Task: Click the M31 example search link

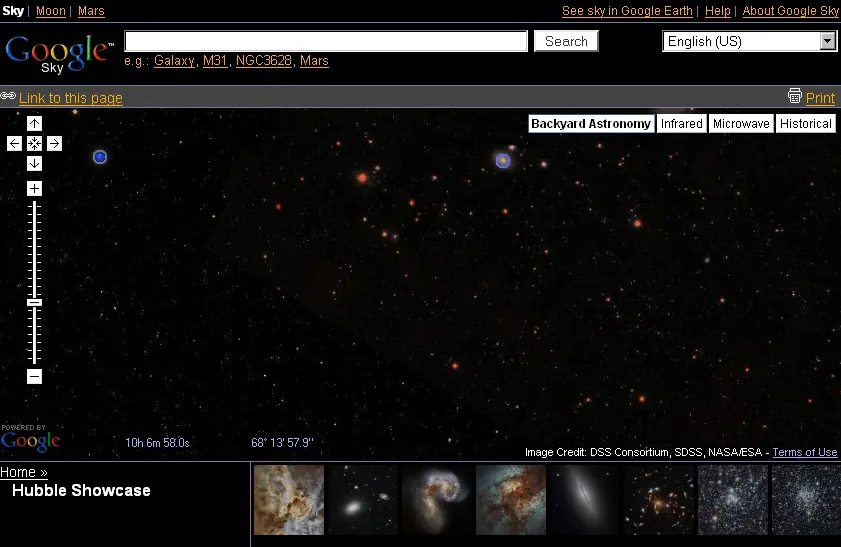Action: tap(215, 61)
